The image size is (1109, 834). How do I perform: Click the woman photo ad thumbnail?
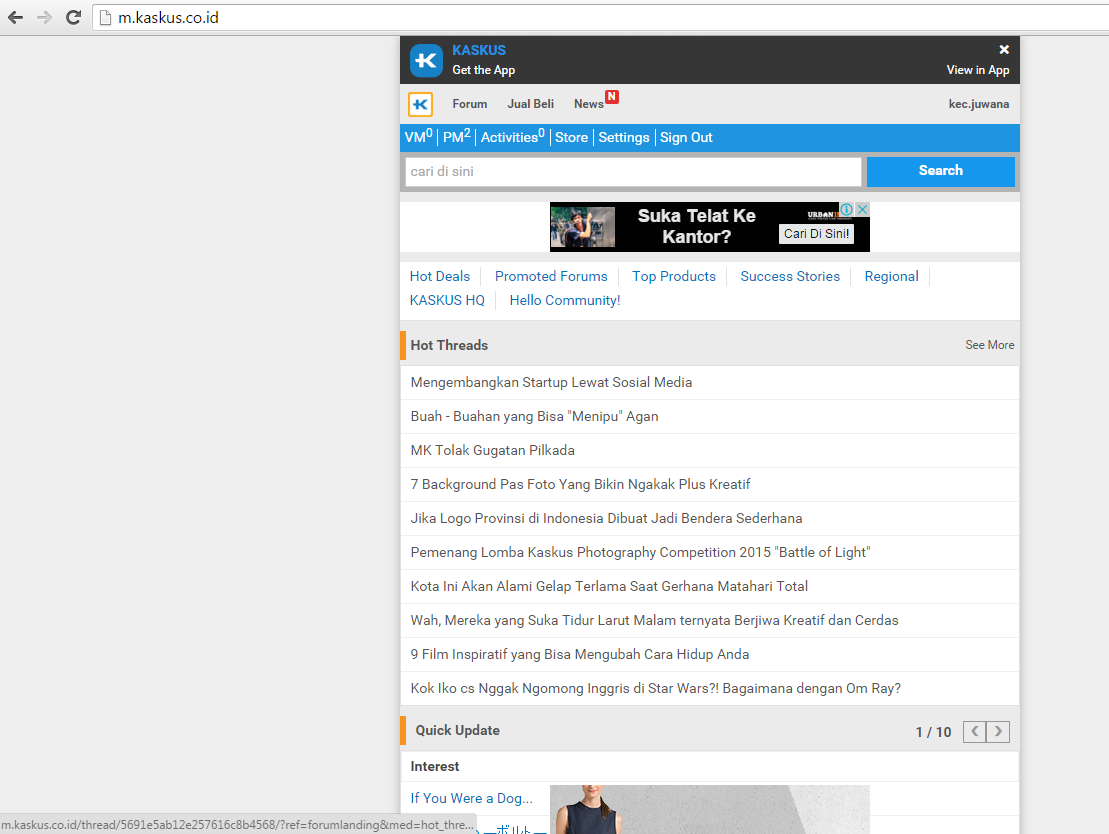709,809
